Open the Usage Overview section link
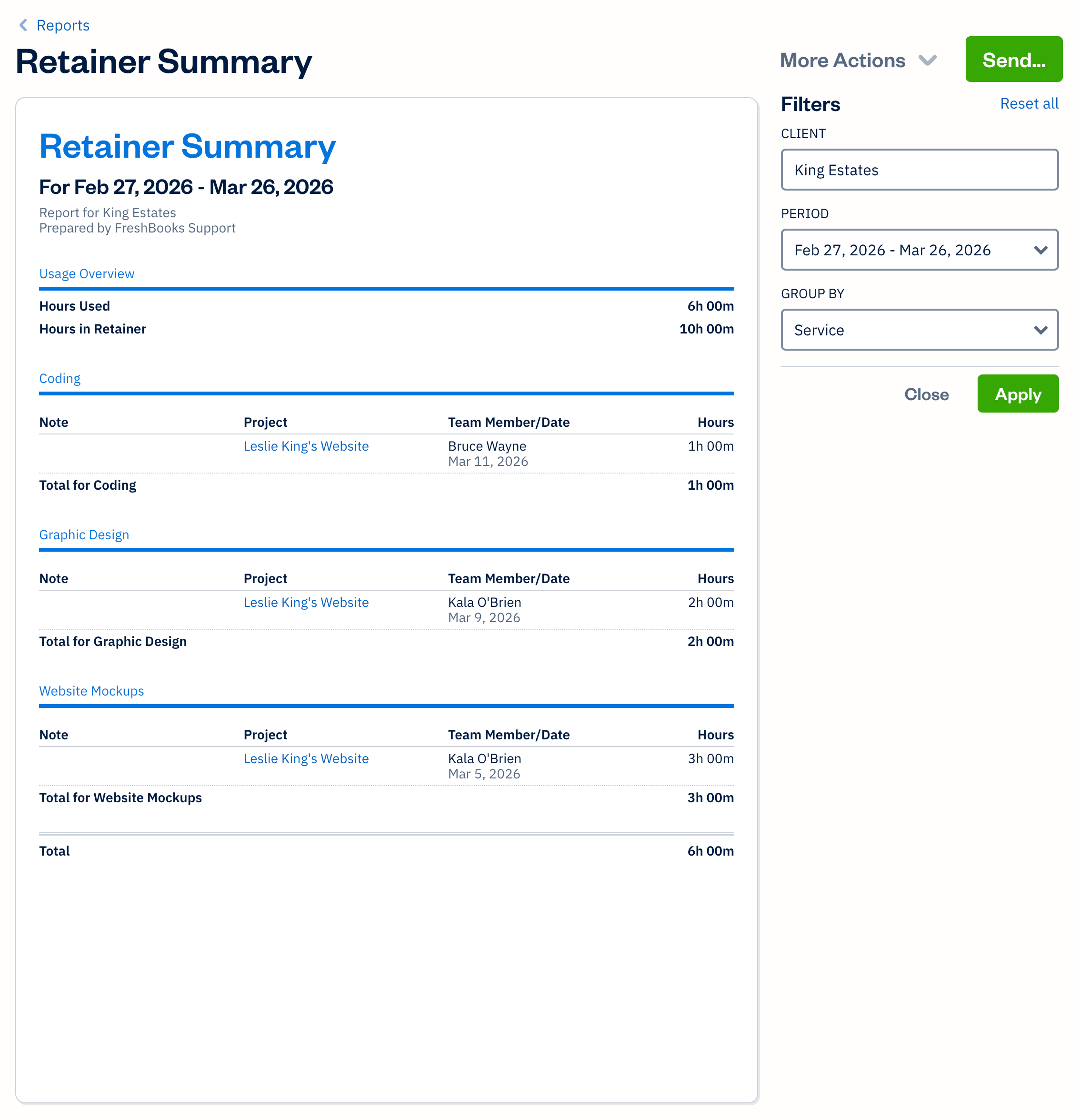Viewport: 1080px width, 1120px height. click(86, 274)
